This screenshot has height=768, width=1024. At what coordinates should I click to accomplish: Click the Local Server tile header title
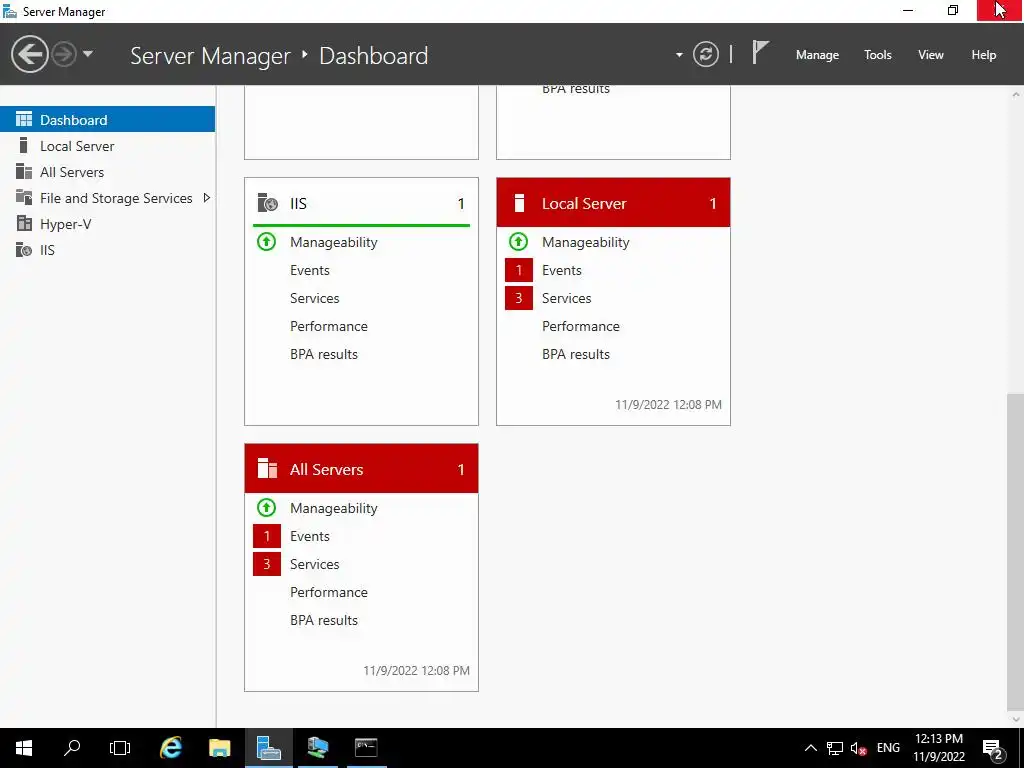pos(584,203)
